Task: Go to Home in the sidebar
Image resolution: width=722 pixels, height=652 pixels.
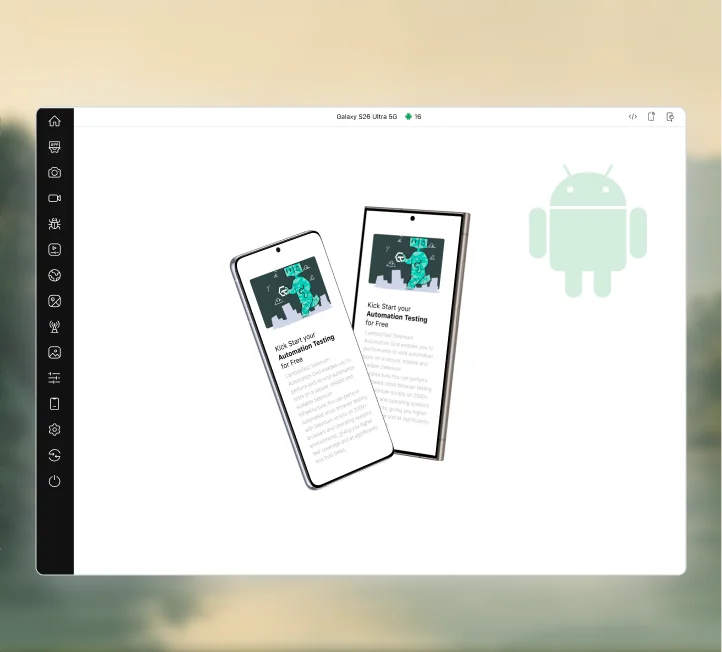Action: (54, 121)
